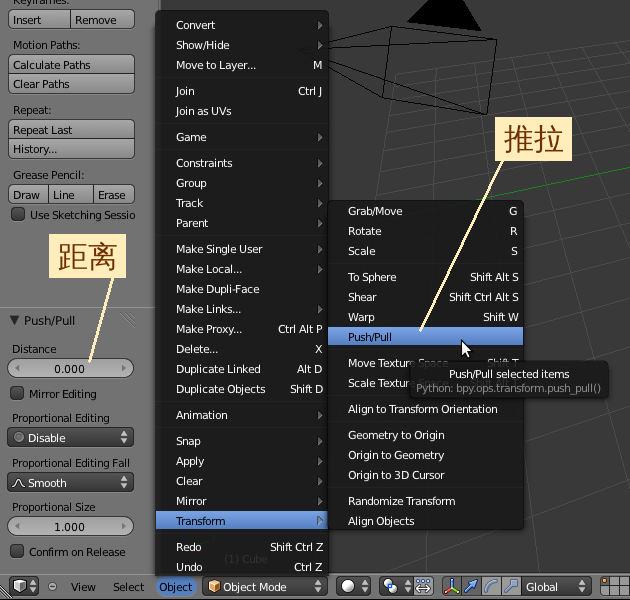Choose Push/Pull in Transform submenu
Viewport: 630px width, 600px height.
pyautogui.click(x=425, y=336)
